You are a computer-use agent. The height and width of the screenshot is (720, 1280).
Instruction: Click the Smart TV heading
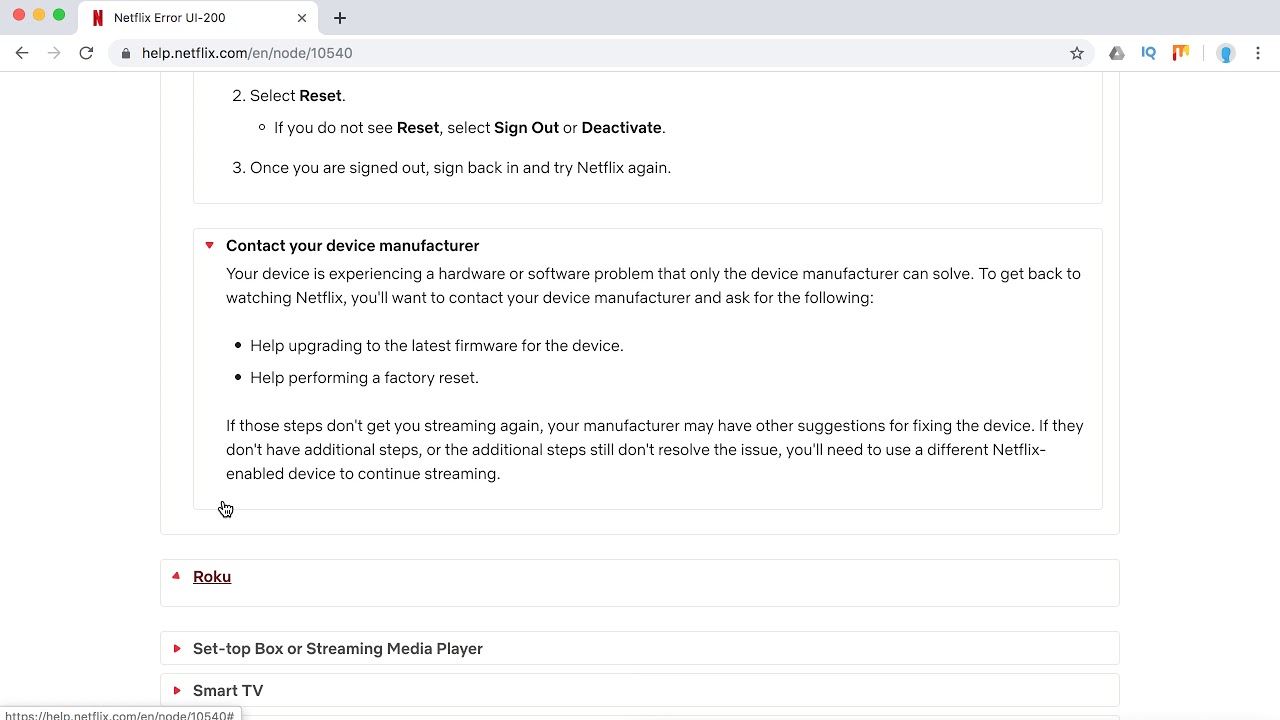228,691
